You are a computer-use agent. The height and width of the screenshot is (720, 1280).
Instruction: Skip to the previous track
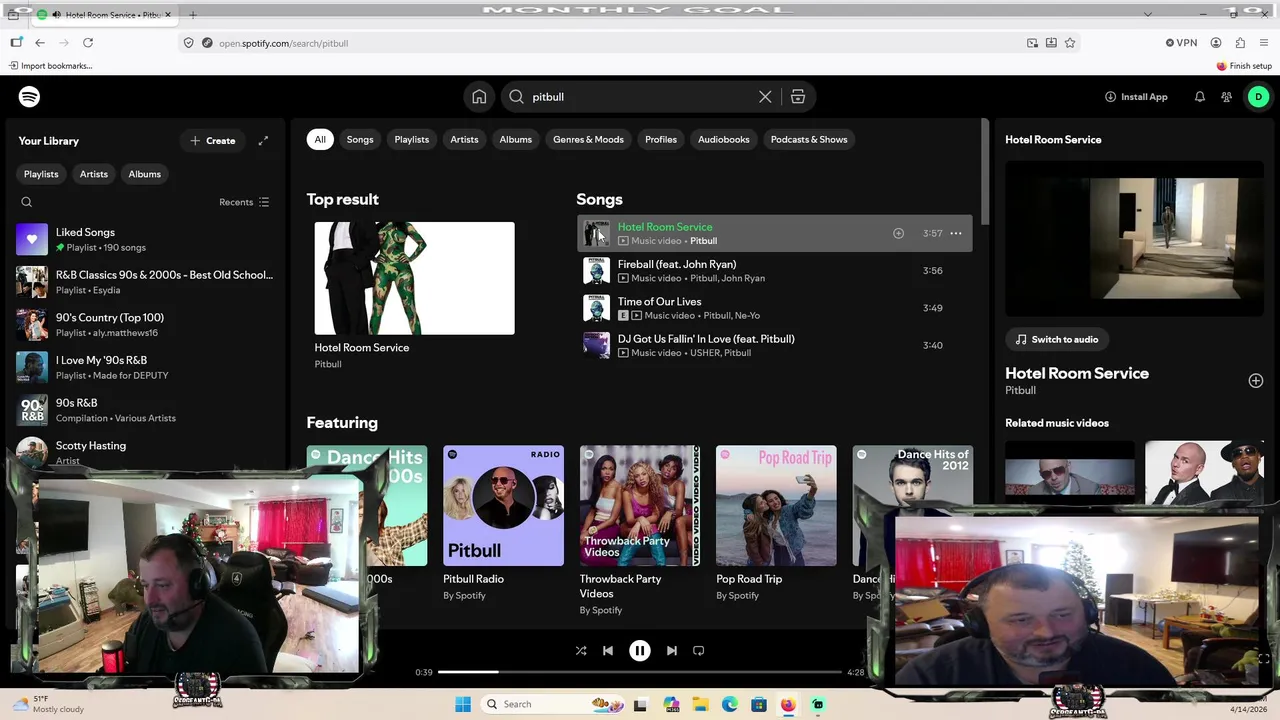tap(607, 651)
